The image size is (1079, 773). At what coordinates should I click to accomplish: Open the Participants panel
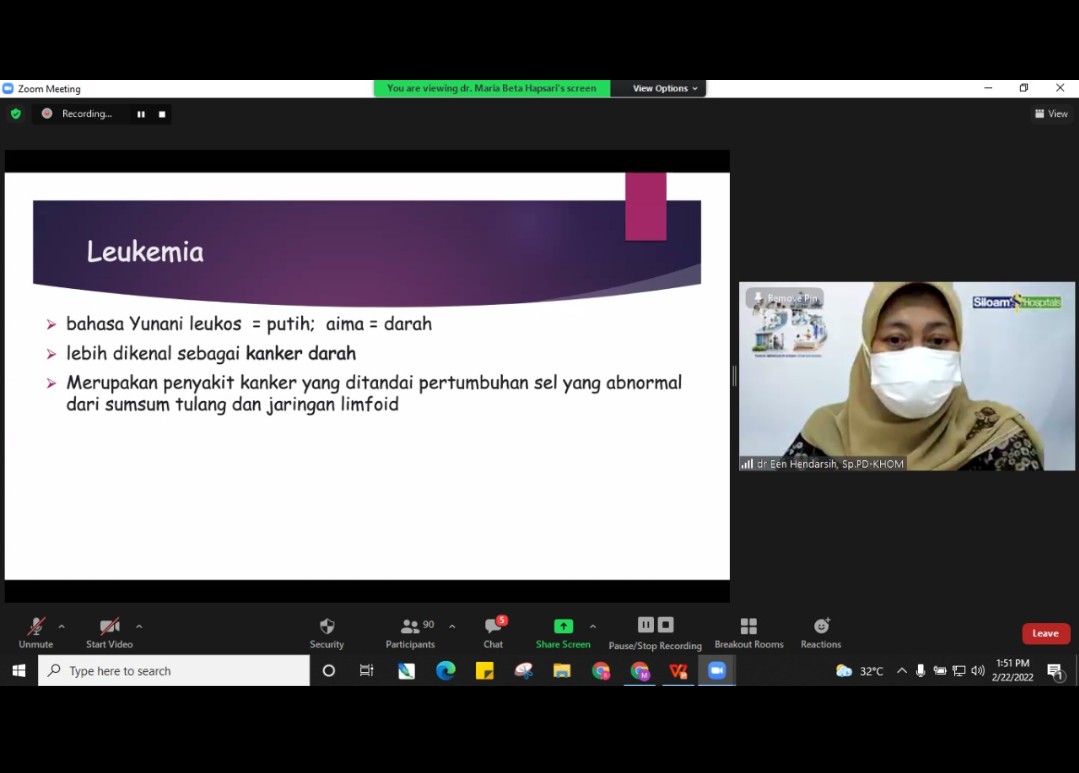pyautogui.click(x=411, y=632)
